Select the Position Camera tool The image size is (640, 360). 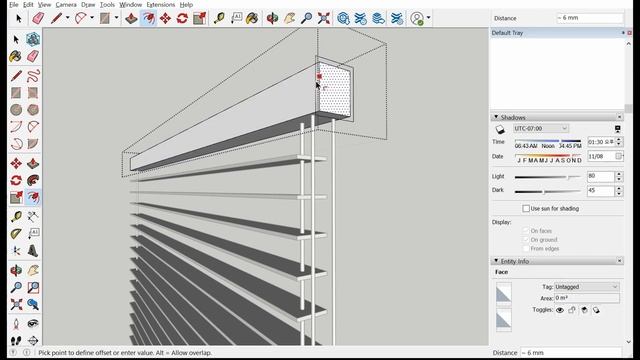tap(16, 324)
